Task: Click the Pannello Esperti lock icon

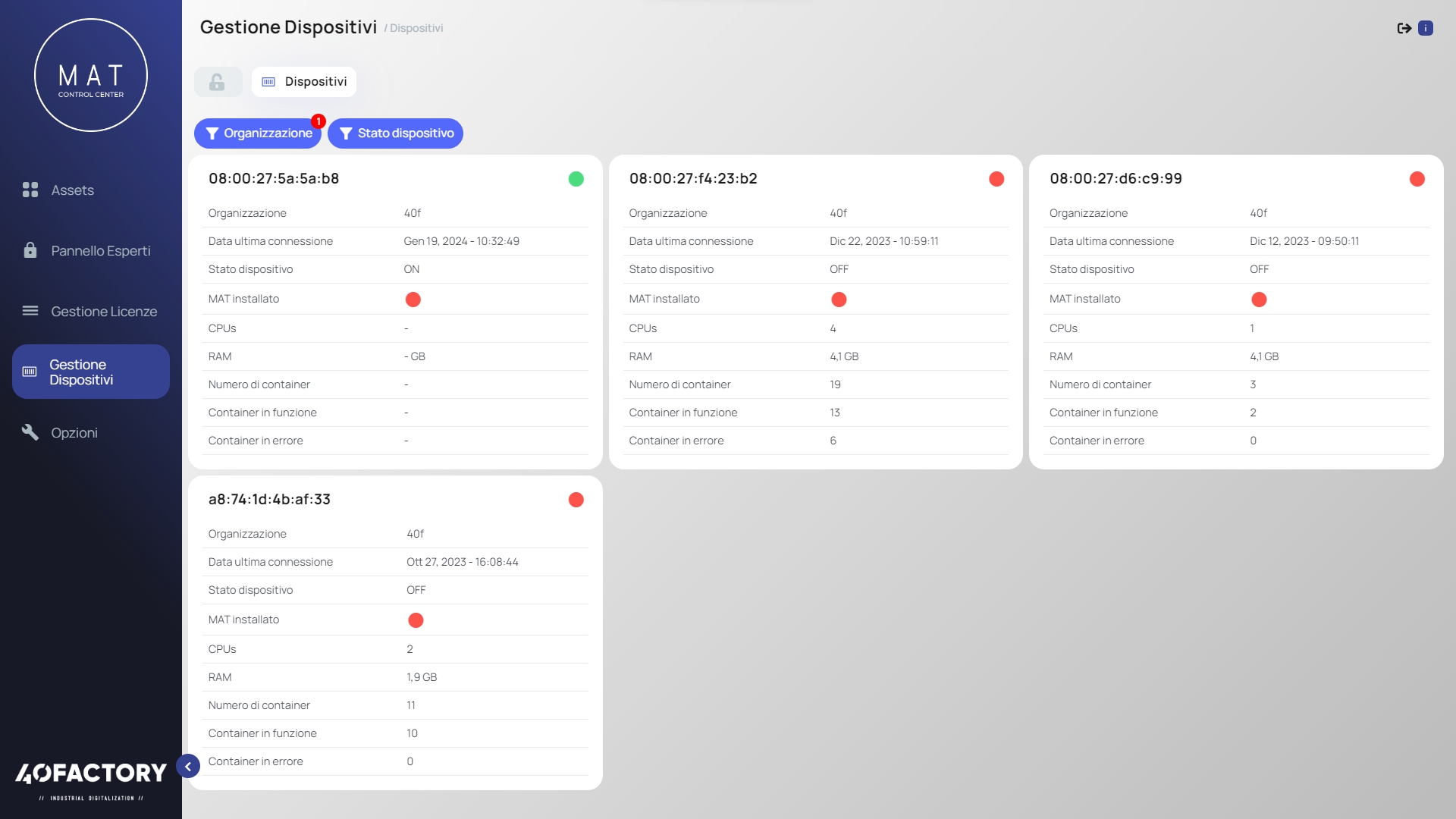Action: click(x=30, y=250)
